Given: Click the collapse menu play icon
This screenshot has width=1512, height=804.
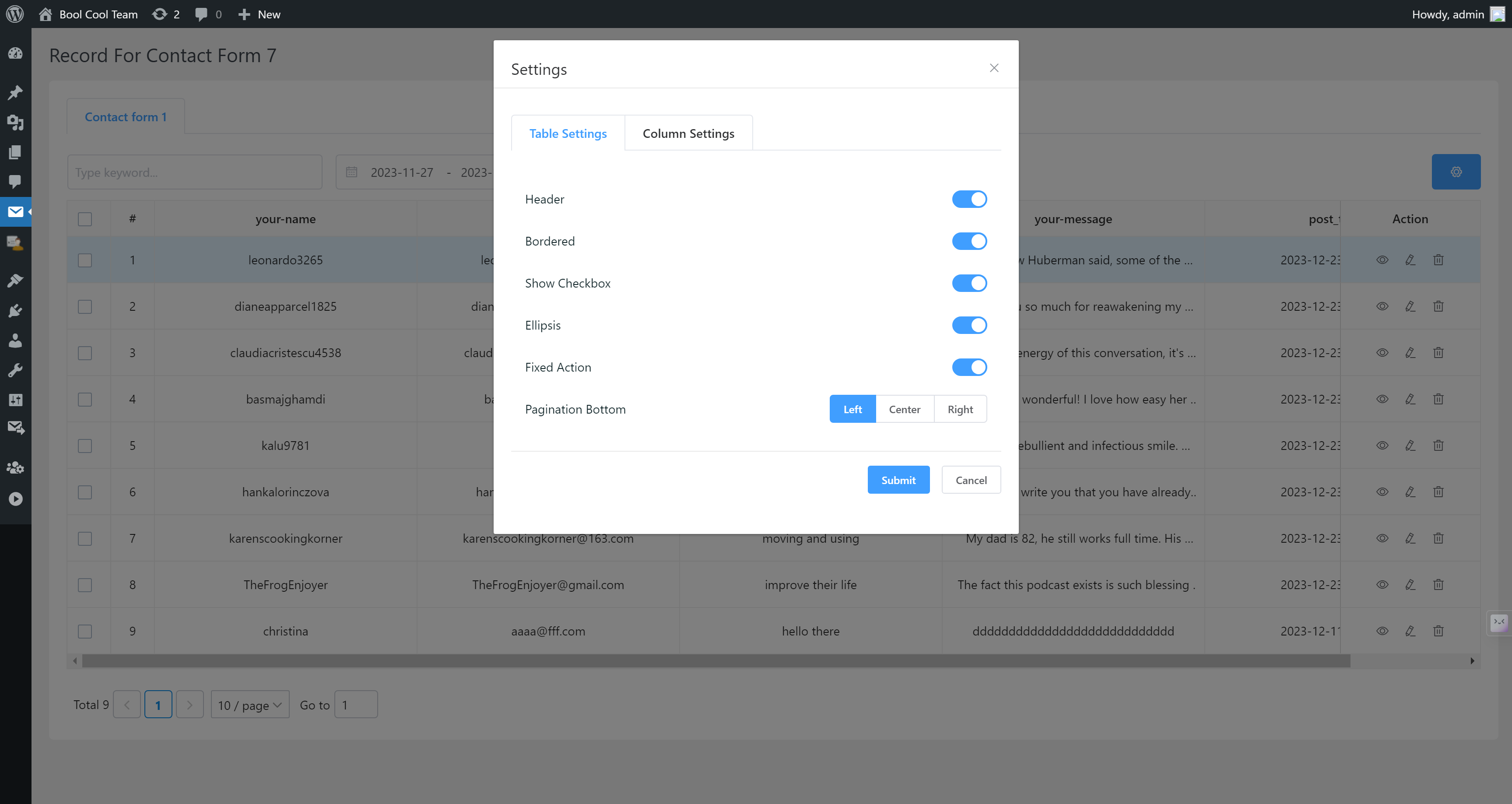Looking at the screenshot, I should (15, 499).
